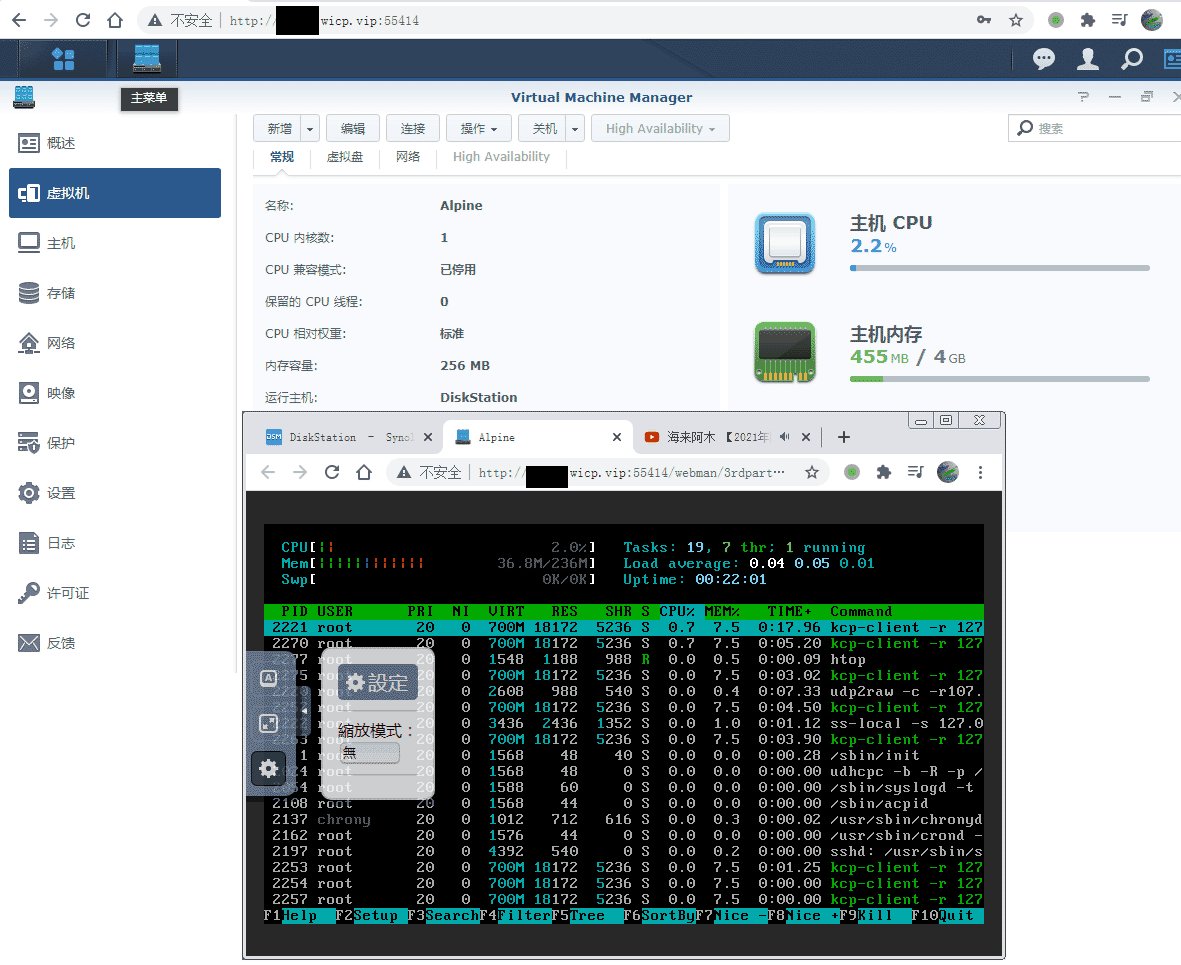This screenshot has height=965, width=1181.
Task: Select 存储 in the left sidebar
Action: (60, 293)
